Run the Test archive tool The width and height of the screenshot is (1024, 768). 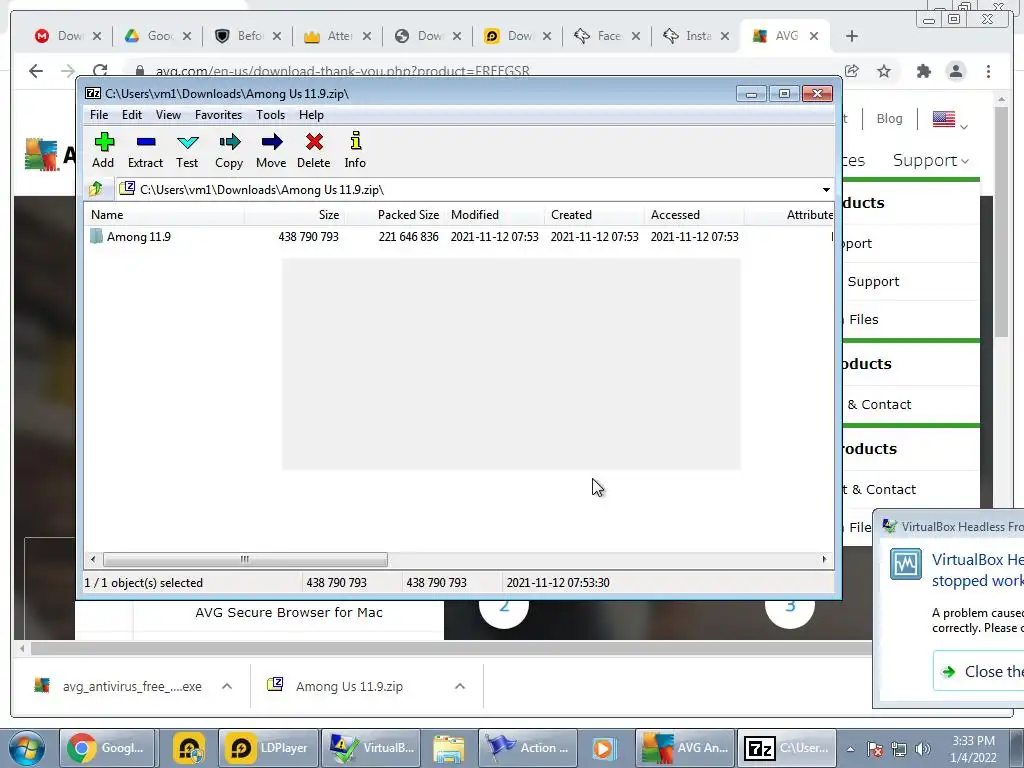tap(187, 150)
